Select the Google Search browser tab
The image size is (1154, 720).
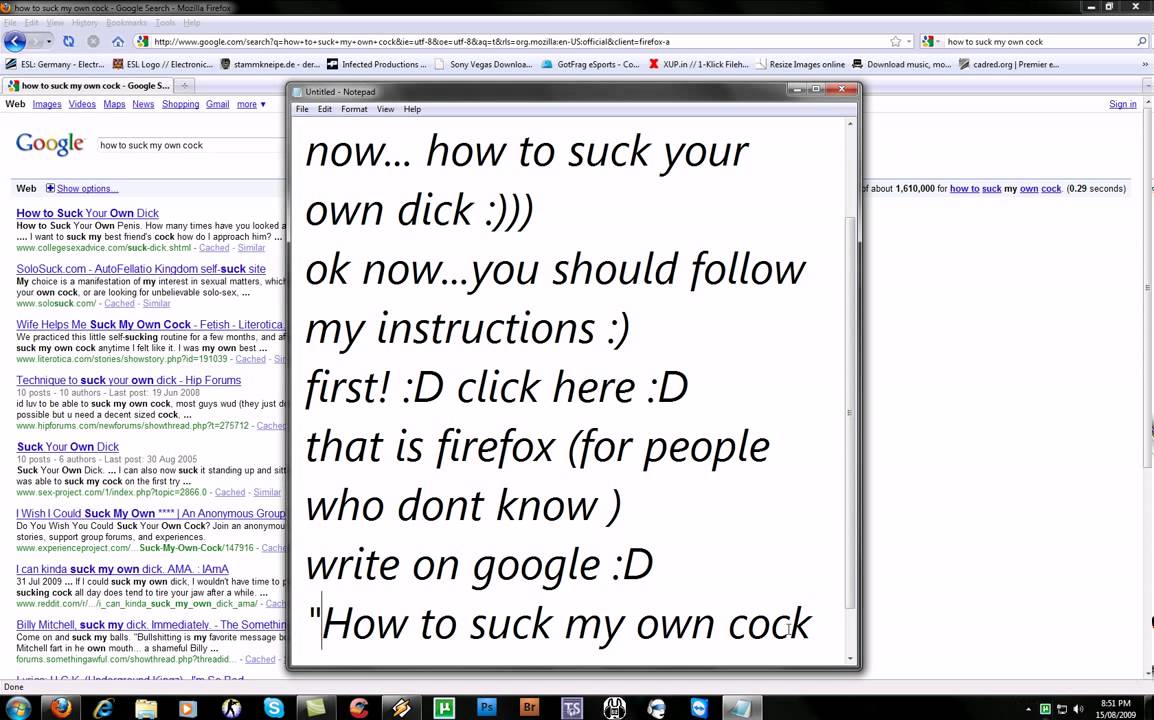pyautogui.click(x=88, y=85)
